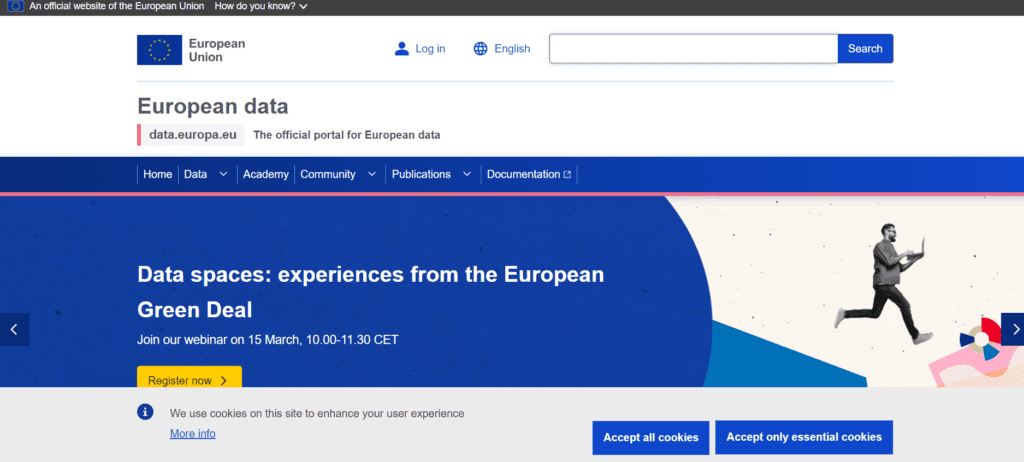Click the European Union flag logo
Viewport: 1024px width, 462px height.
(159, 50)
